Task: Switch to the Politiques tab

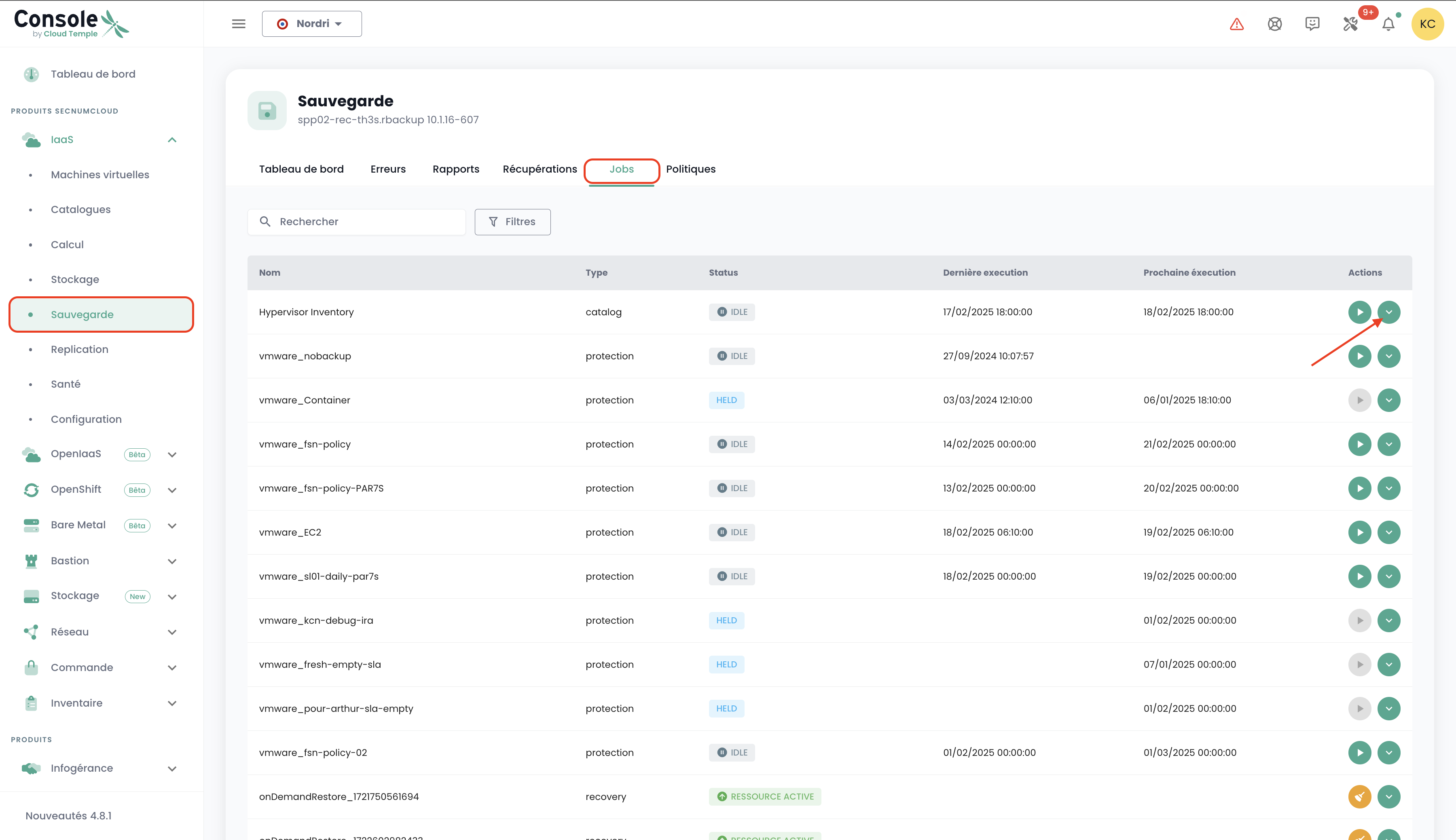Action: (690, 169)
